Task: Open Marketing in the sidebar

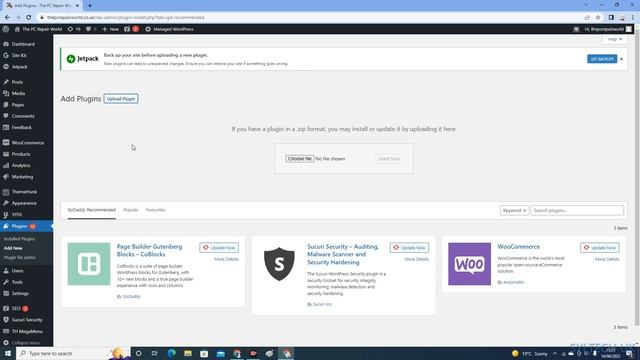Action: point(22,177)
